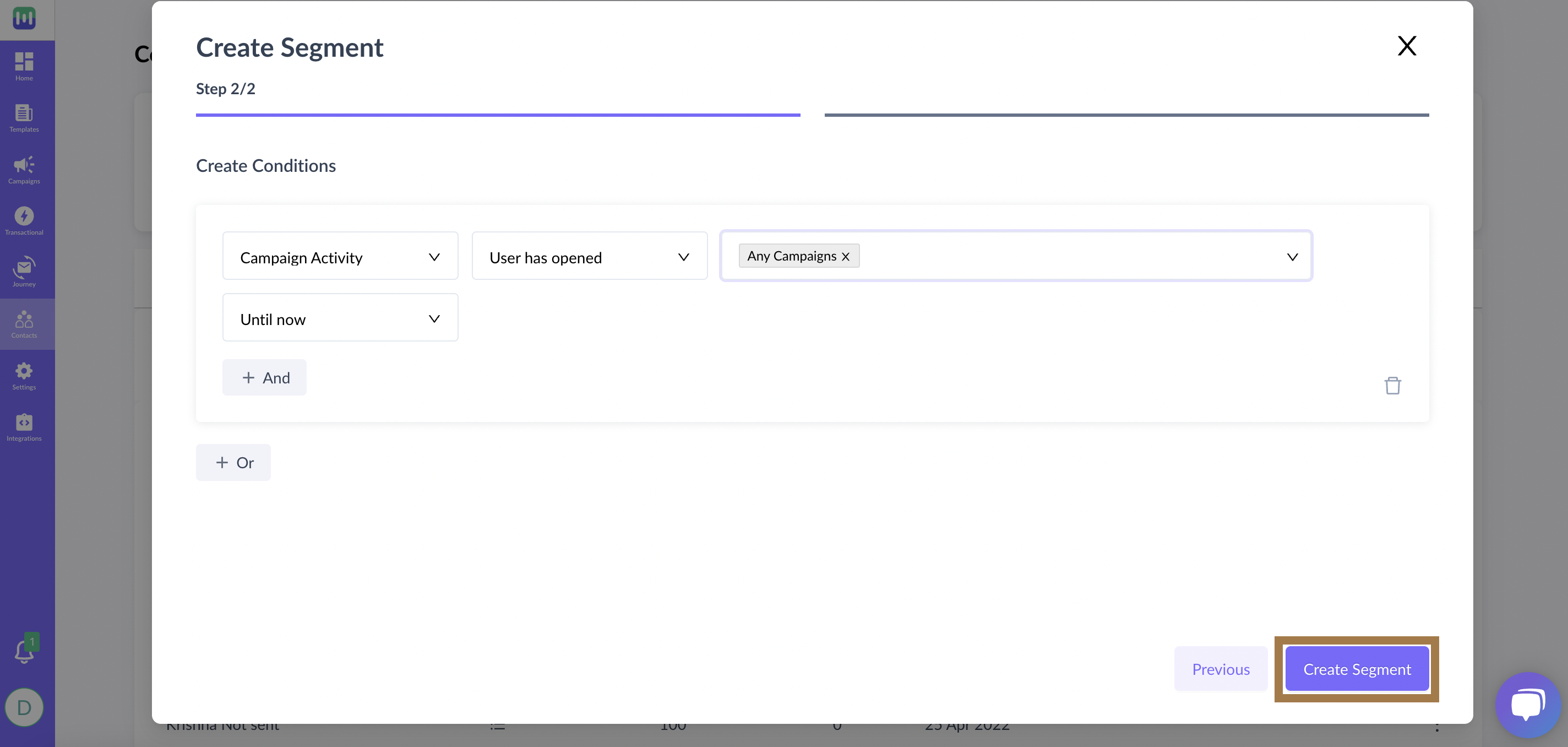Add condition with And button
This screenshot has width=1568, height=747.
pyautogui.click(x=264, y=377)
